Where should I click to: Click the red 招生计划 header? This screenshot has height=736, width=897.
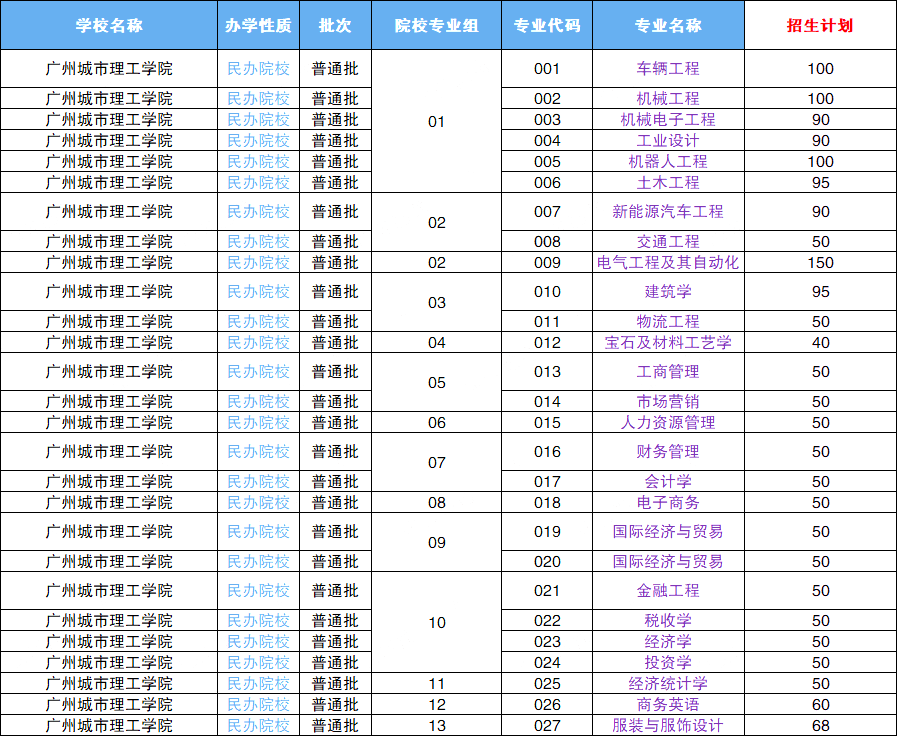(x=820, y=25)
